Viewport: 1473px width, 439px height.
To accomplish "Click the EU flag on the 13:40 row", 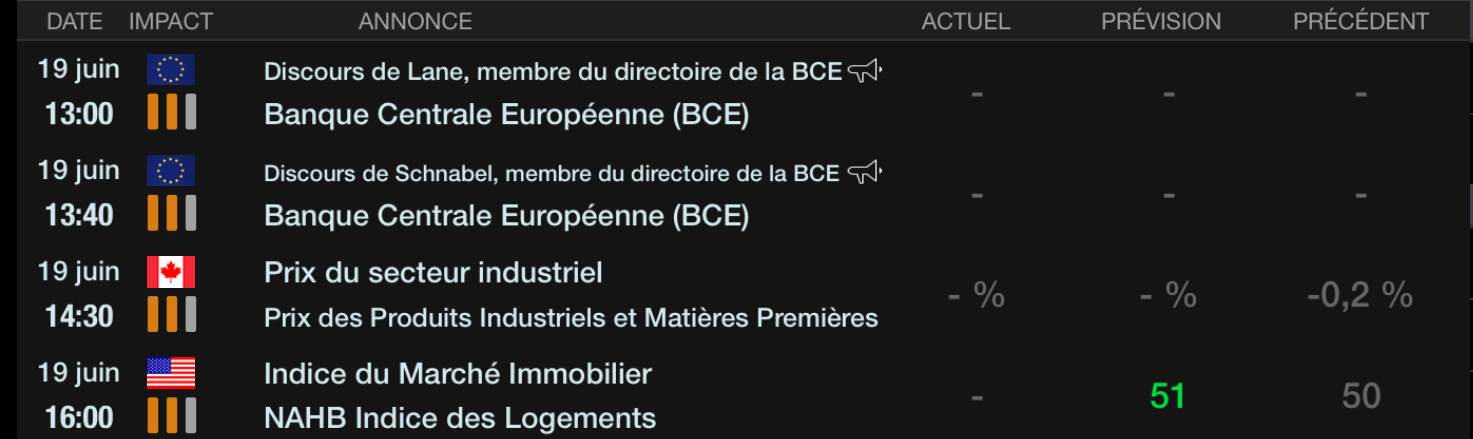I will click(x=171, y=171).
